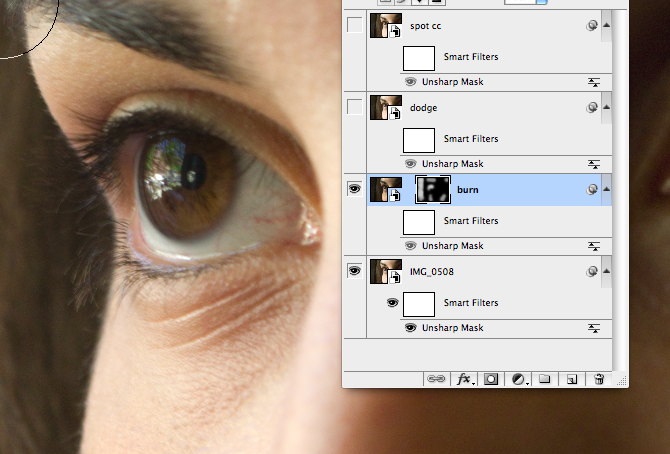Screen dimensions: 670x454
Task: Collapse smart filters on dodge layer
Action: (x=606, y=107)
